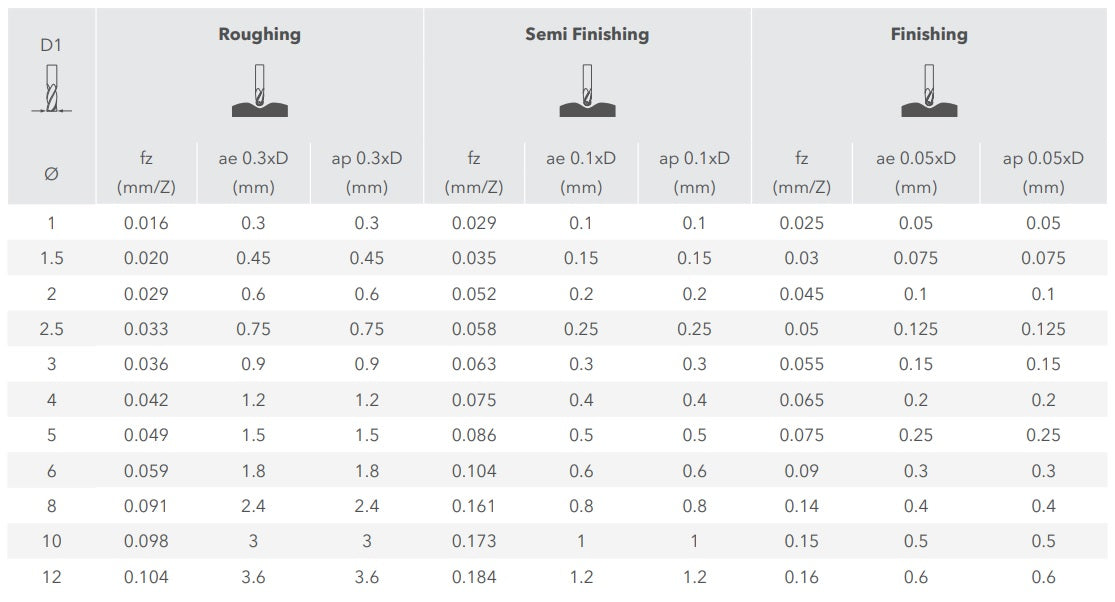
Task: Click the Finishing column group heading
Action: click(x=929, y=34)
